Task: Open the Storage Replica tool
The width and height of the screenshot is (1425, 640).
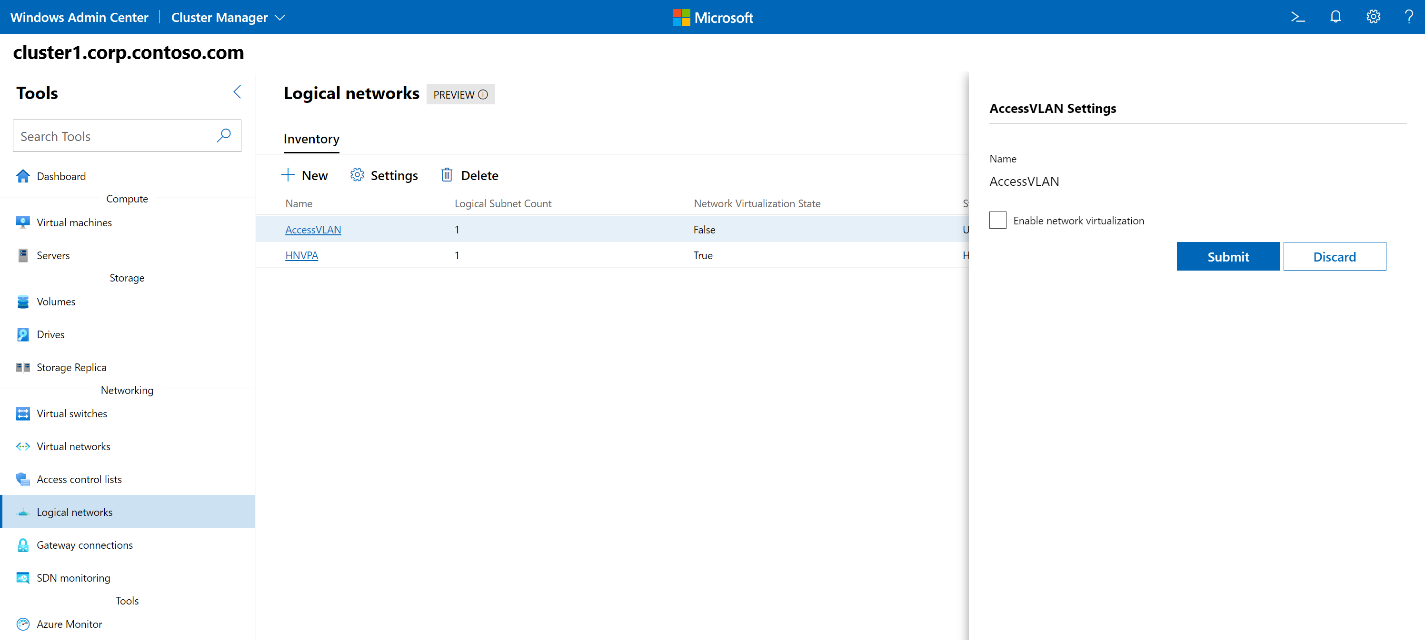Action: click(69, 367)
